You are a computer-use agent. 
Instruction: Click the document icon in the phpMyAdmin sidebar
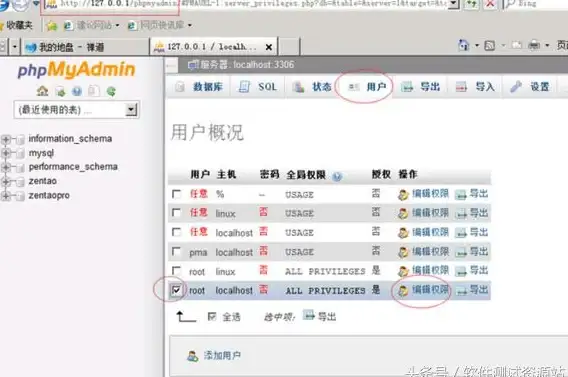(94, 91)
